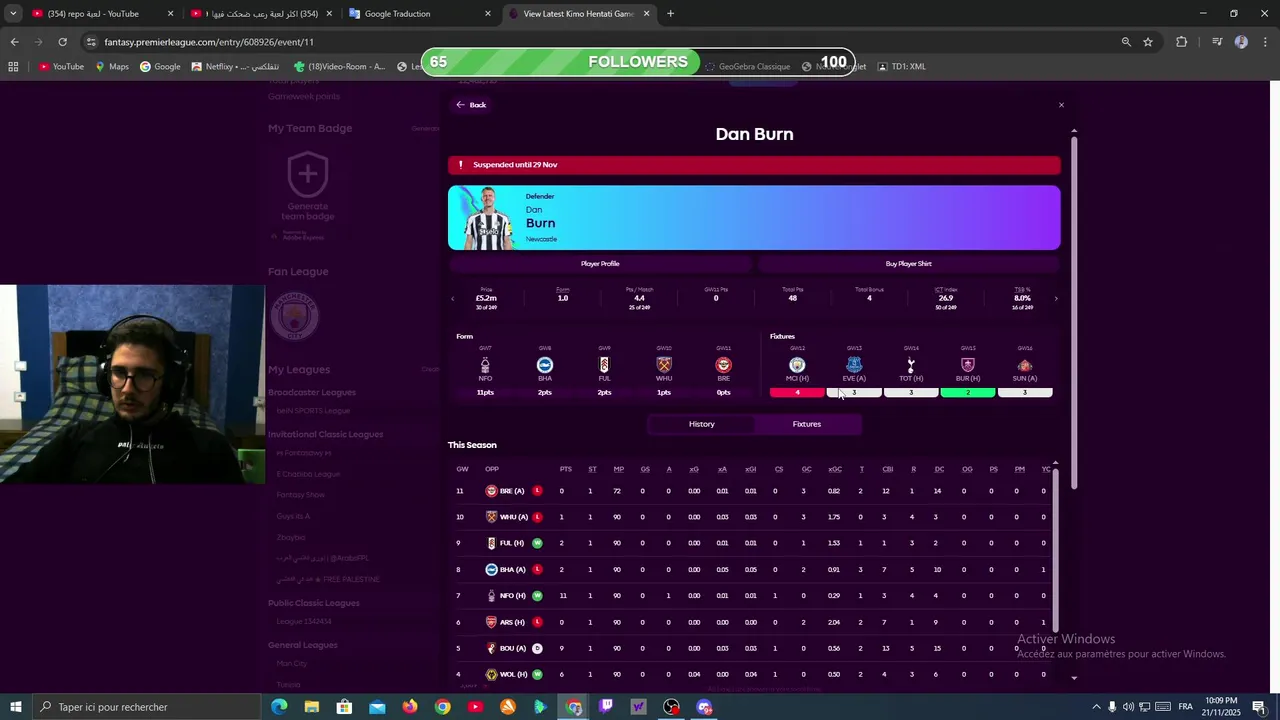This screenshot has width=1280, height=720.
Task: Click the West Ham GW10 crest
Action: tap(664, 365)
